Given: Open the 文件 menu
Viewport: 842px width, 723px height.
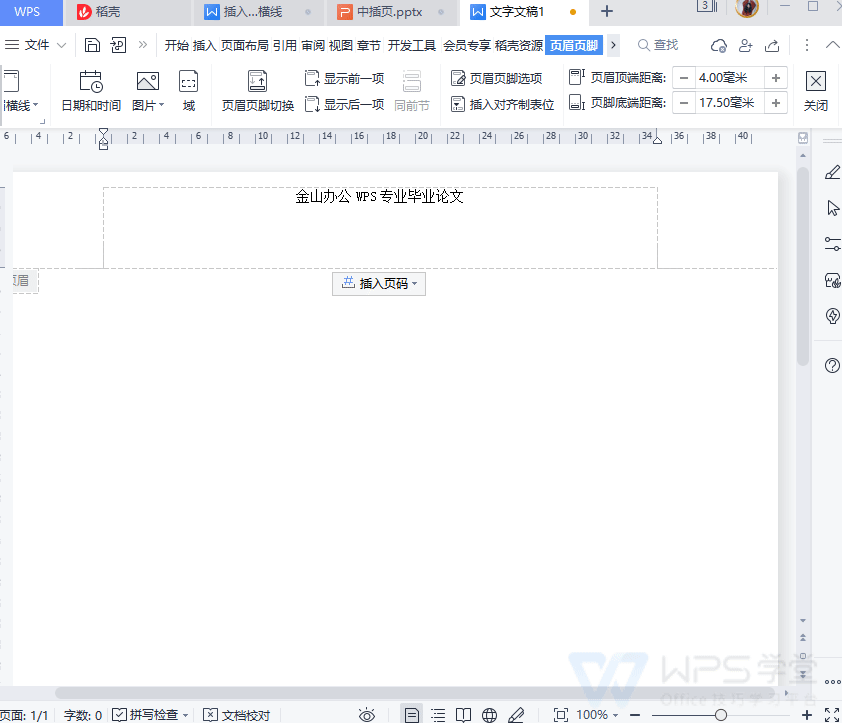Looking at the screenshot, I should 27,45.
